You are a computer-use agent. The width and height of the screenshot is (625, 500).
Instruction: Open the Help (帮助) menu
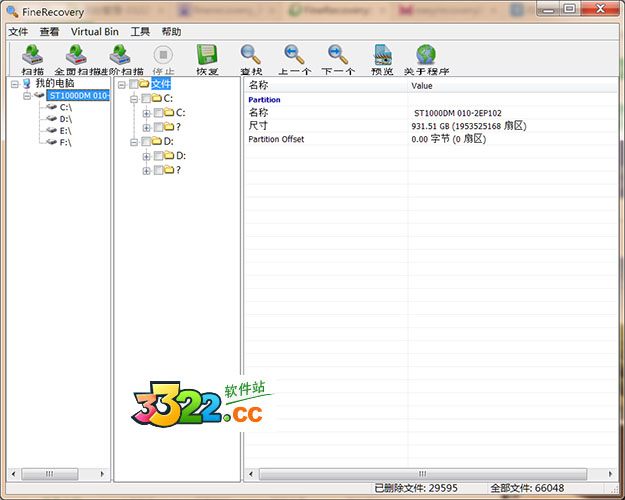coord(171,31)
